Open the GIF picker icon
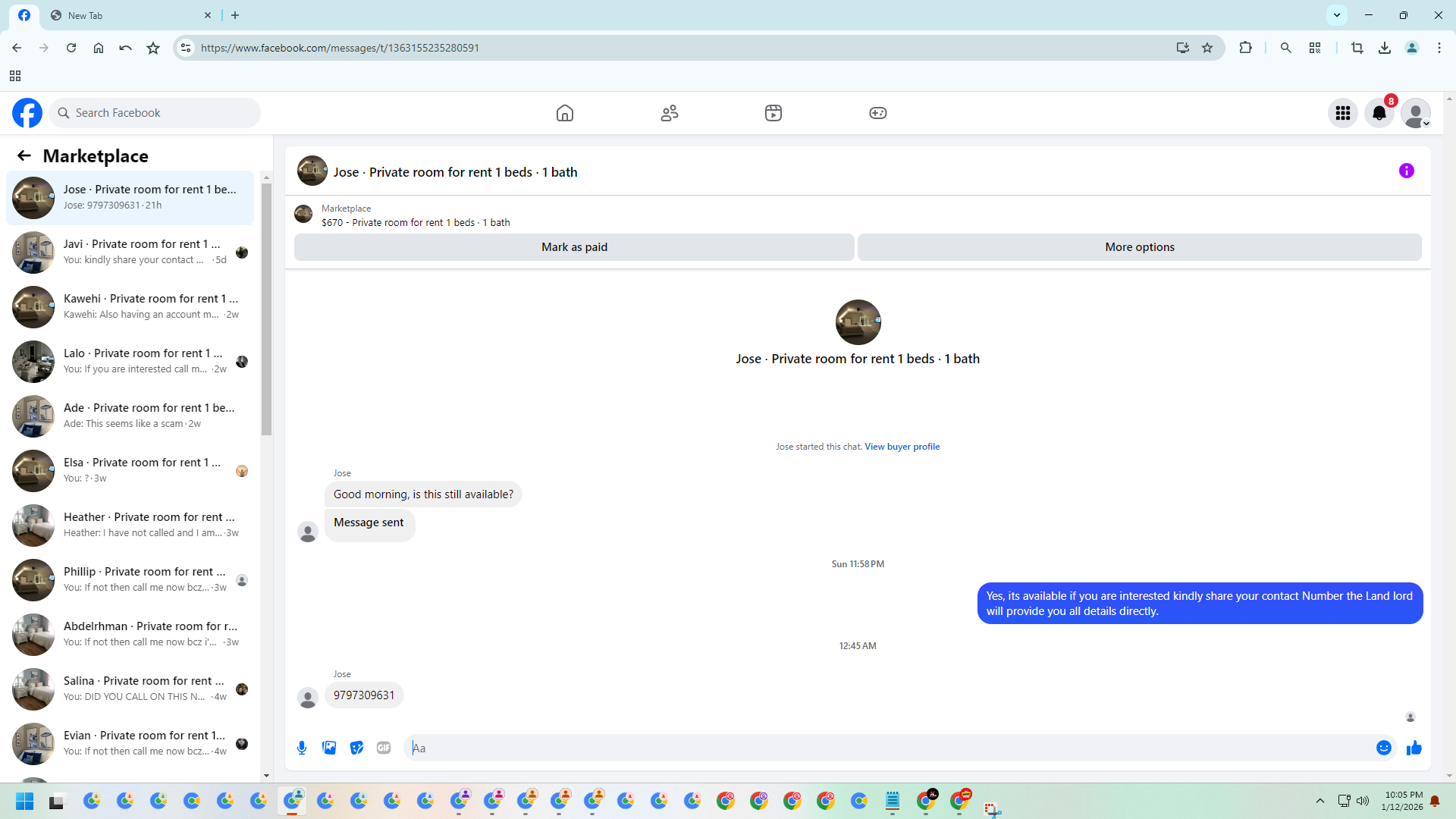1456x819 pixels. click(x=384, y=748)
